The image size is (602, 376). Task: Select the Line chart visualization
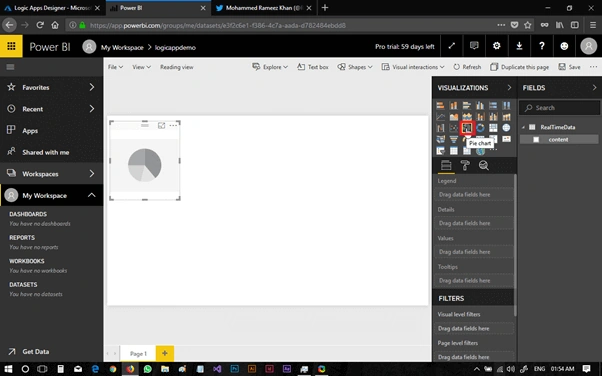[440, 116]
